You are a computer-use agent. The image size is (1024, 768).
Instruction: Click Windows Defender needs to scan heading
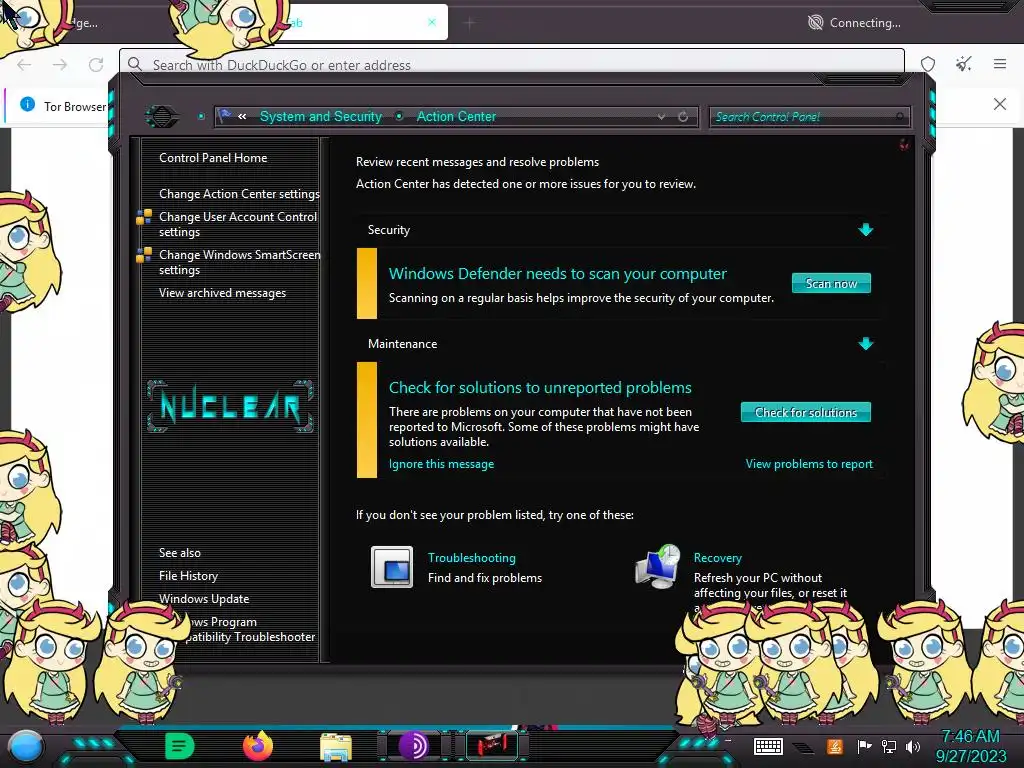click(x=557, y=274)
